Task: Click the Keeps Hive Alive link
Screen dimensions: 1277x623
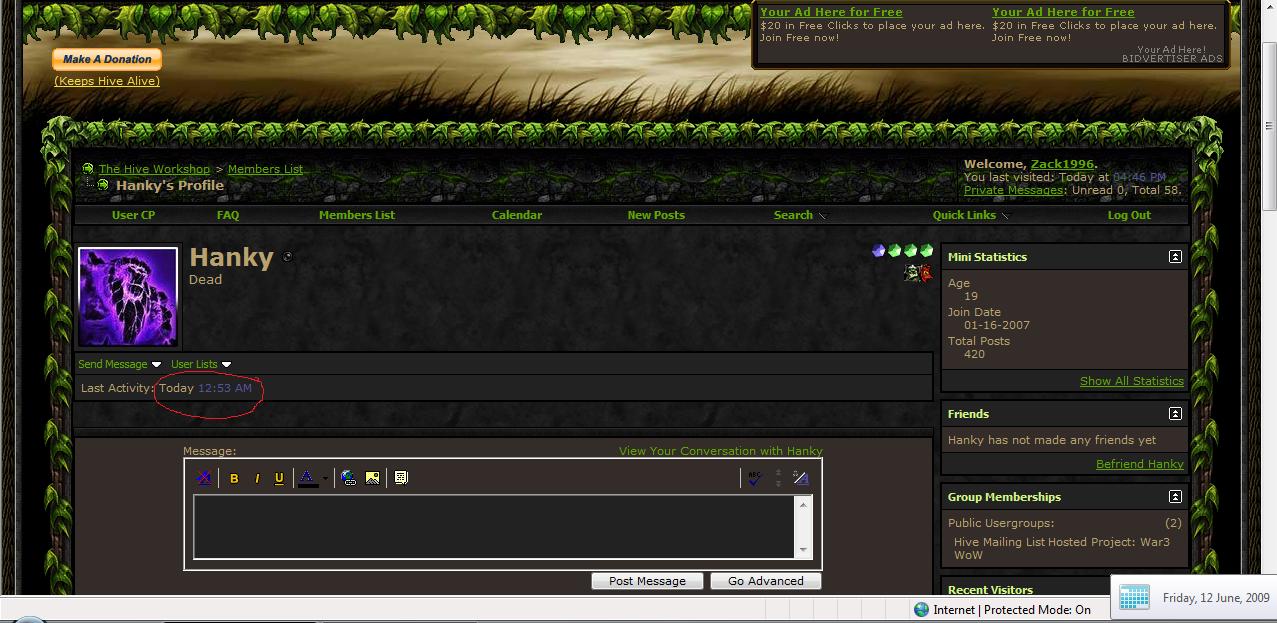Action: click(107, 81)
